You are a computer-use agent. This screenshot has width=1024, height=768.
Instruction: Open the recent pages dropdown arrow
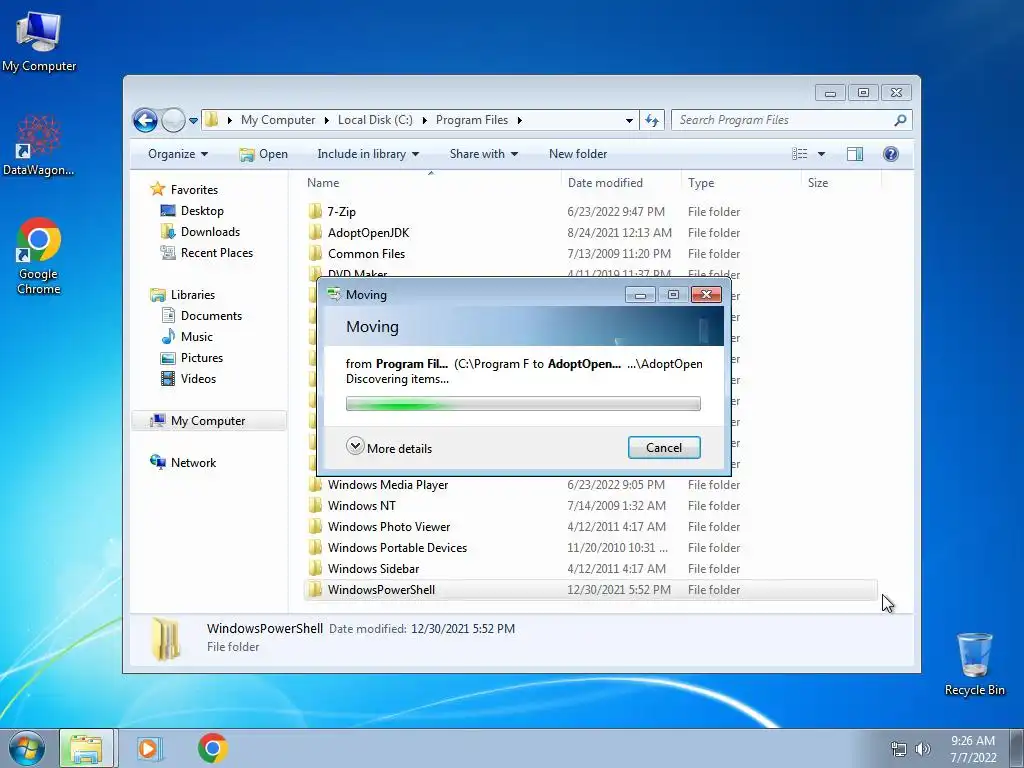(193, 121)
